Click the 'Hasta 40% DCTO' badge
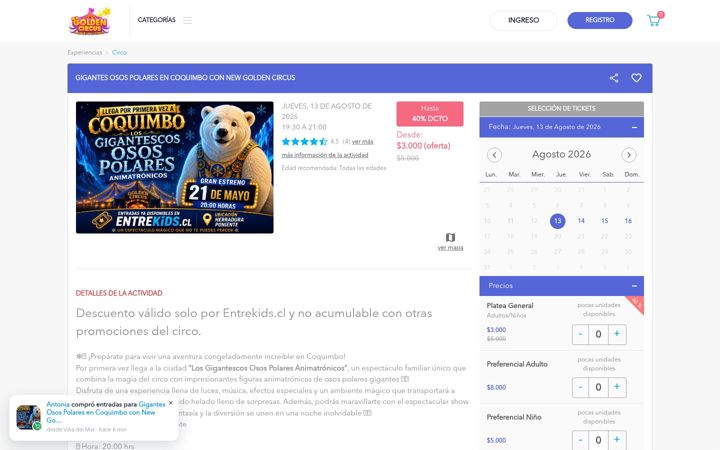Viewport: 720px width, 450px height. click(430, 114)
